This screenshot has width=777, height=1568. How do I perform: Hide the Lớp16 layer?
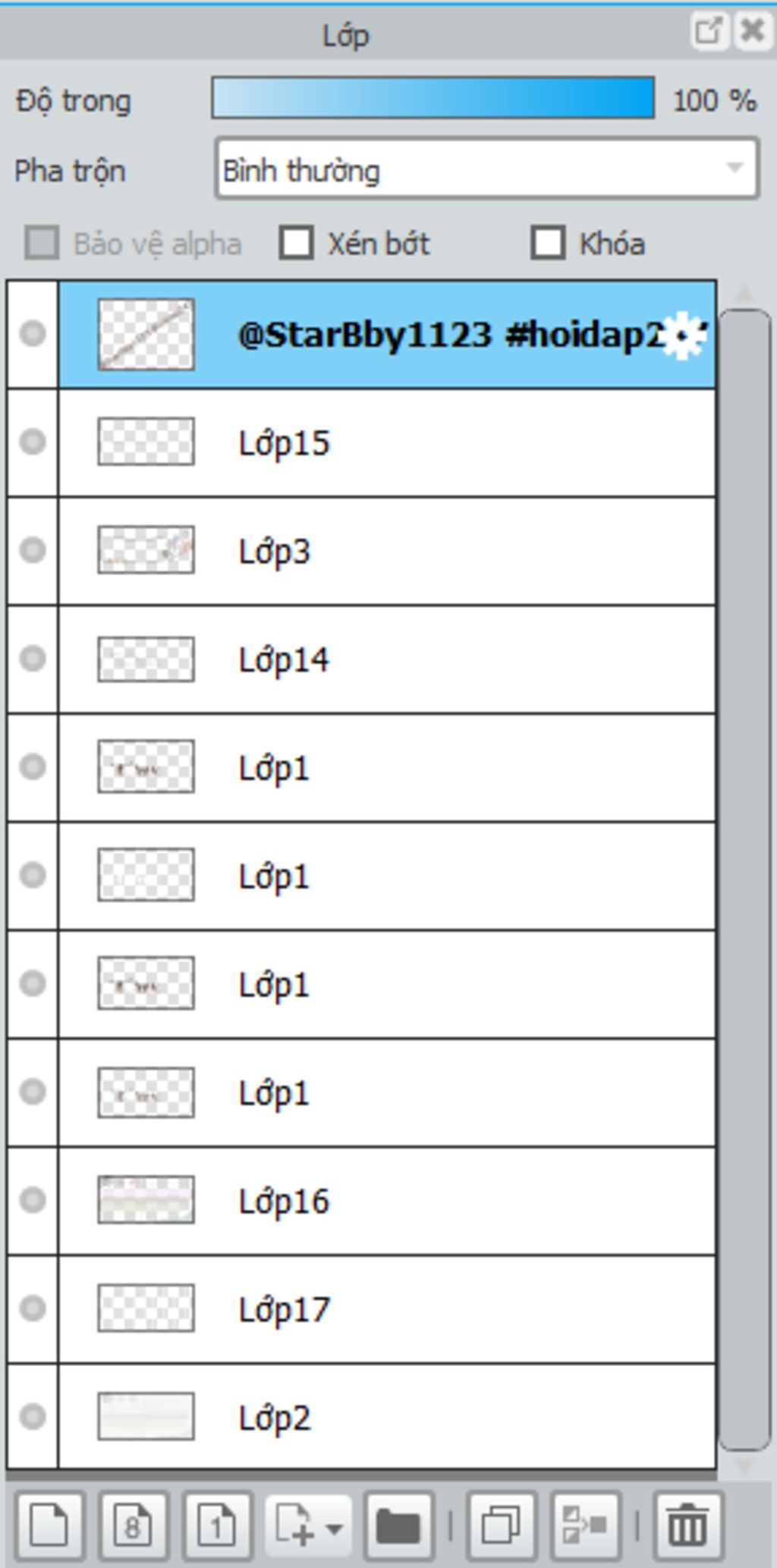click(33, 1200)
